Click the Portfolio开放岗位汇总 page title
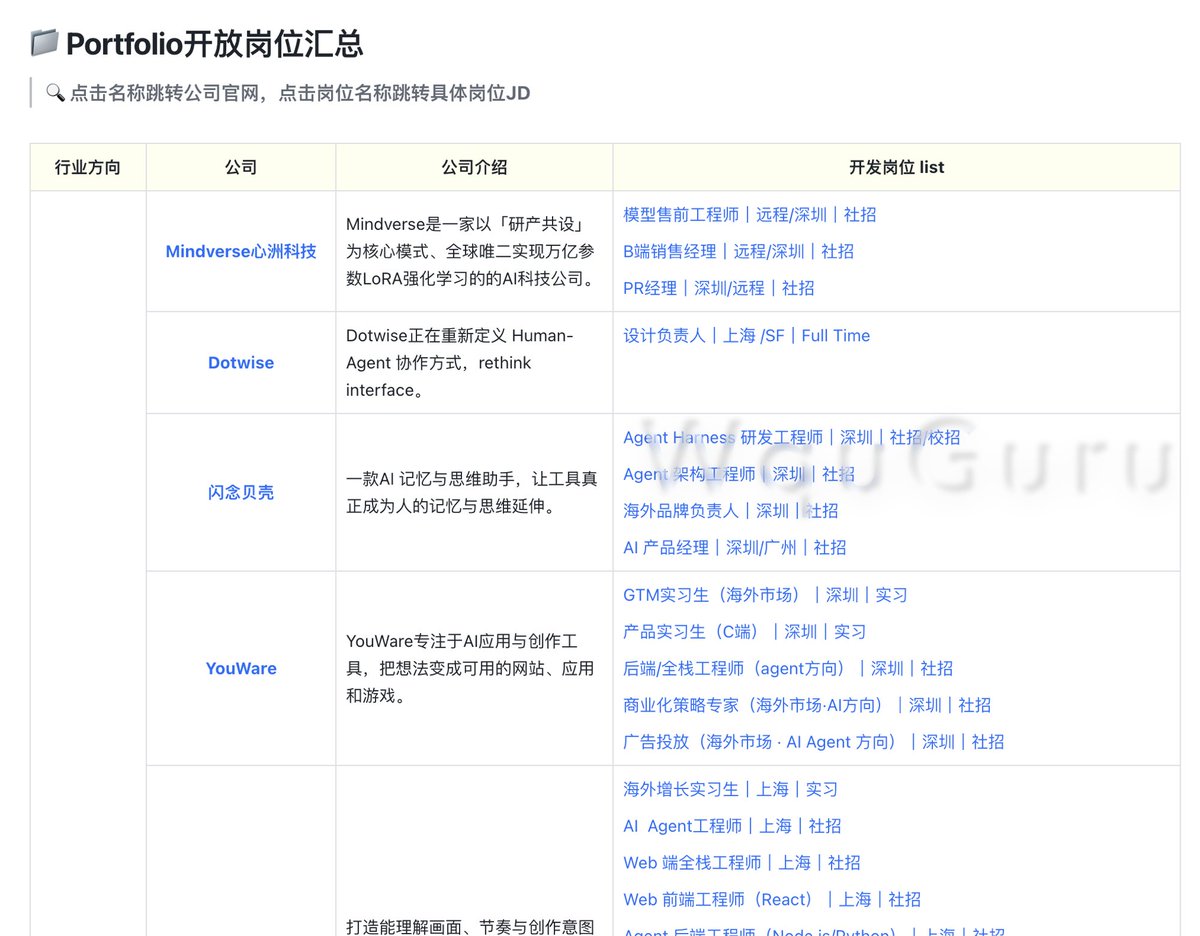Viewport: 1200px width, 936px height. (x=214, y=44)
